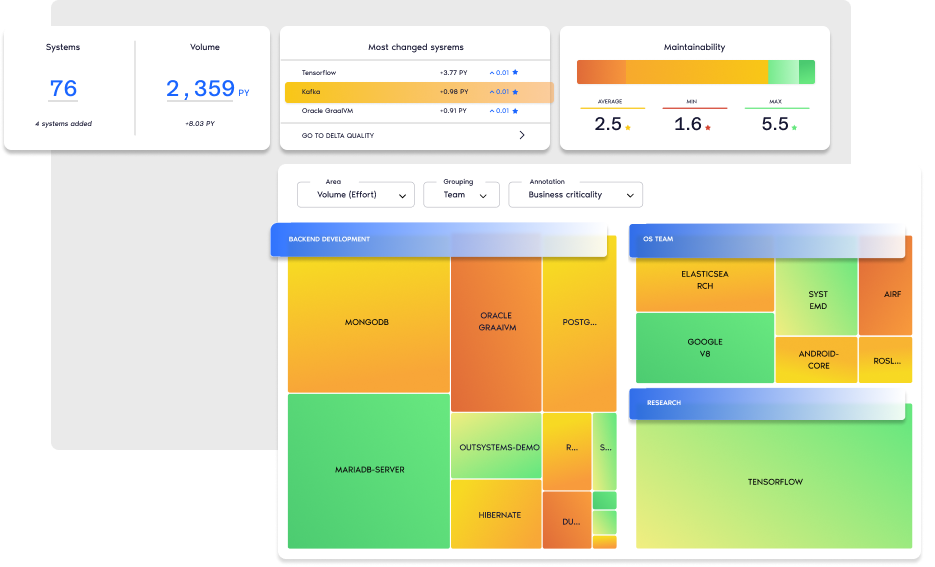This screenshot has height=567, width=935.
Task: Click the Research group header
Action: (x=767, y=404)
